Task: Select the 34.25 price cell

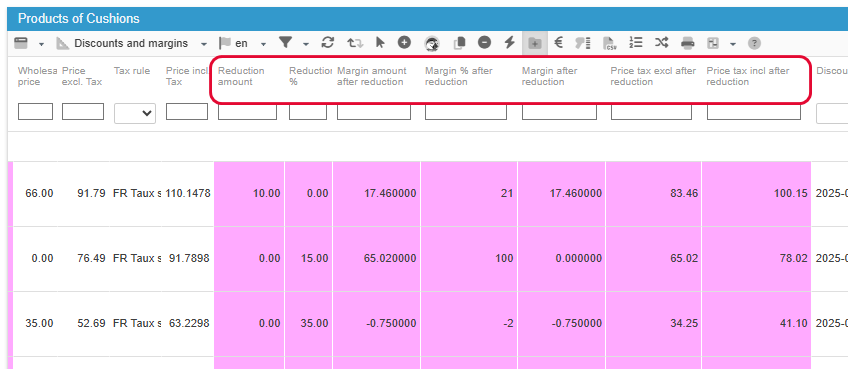Action: click(653, 324)
